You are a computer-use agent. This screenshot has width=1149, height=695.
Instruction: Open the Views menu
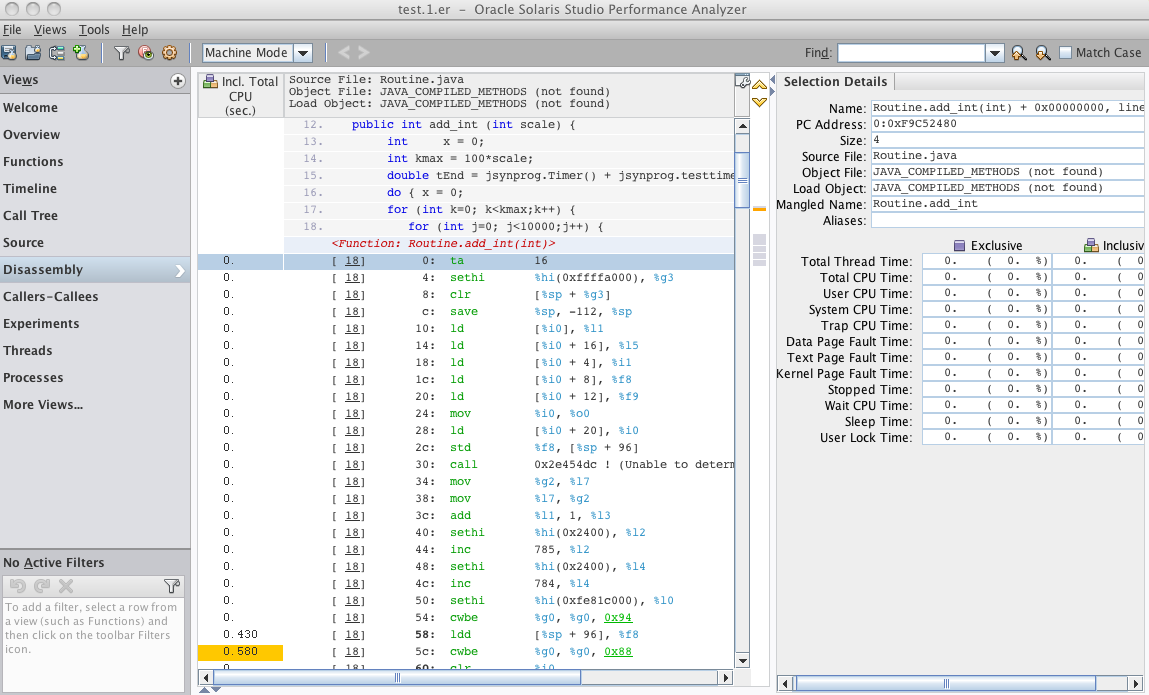pos(50,30)
